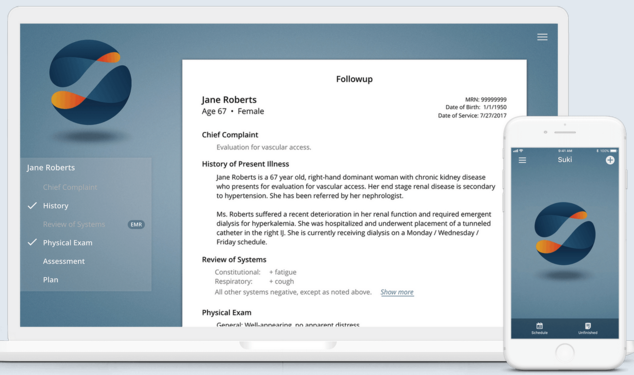
Task: Click History of Present Illness heading
Action: click(x=245, y=164)
